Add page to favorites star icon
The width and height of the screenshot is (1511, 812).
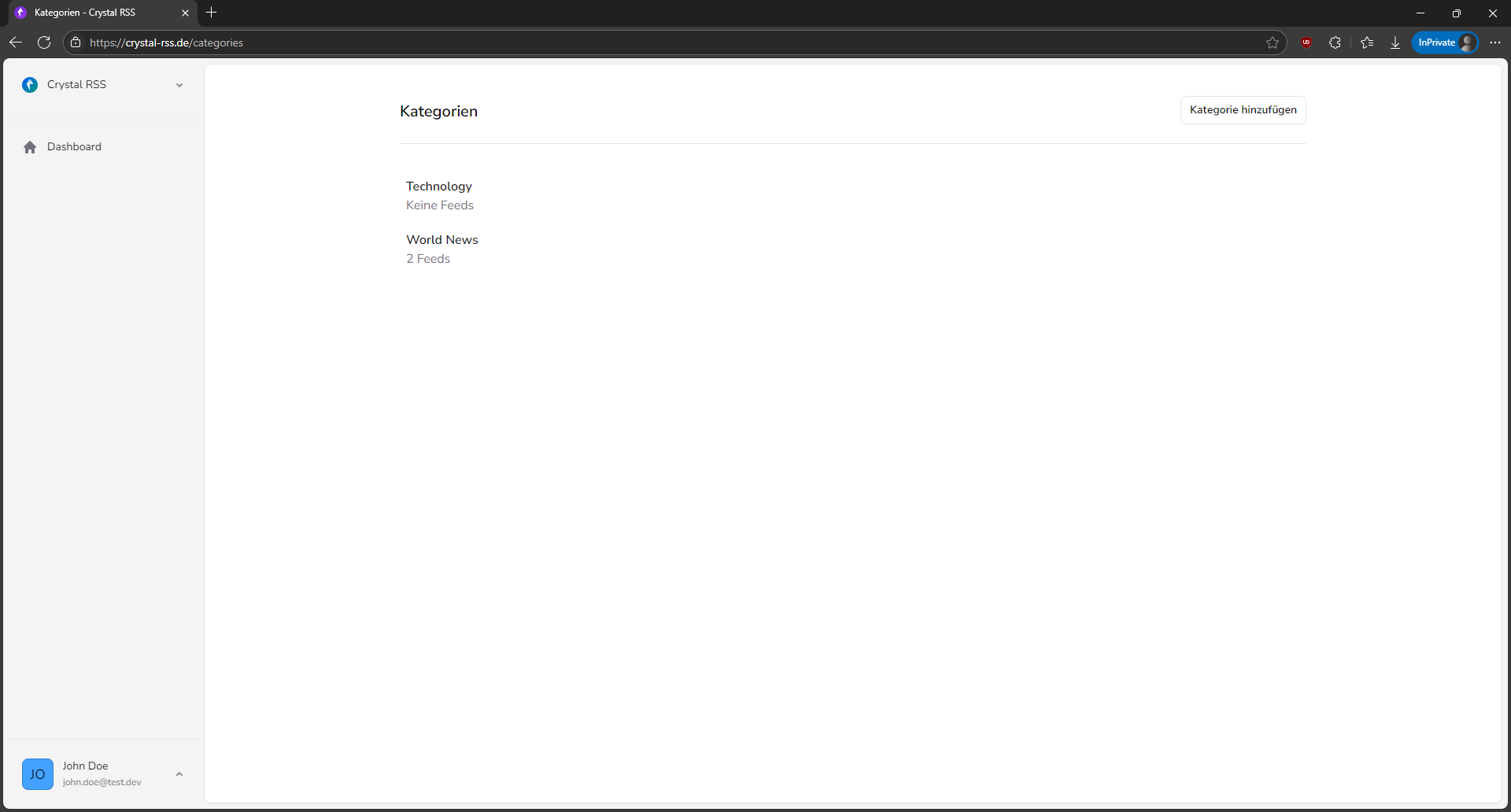pyautogui.click(x=1273, y=42)
